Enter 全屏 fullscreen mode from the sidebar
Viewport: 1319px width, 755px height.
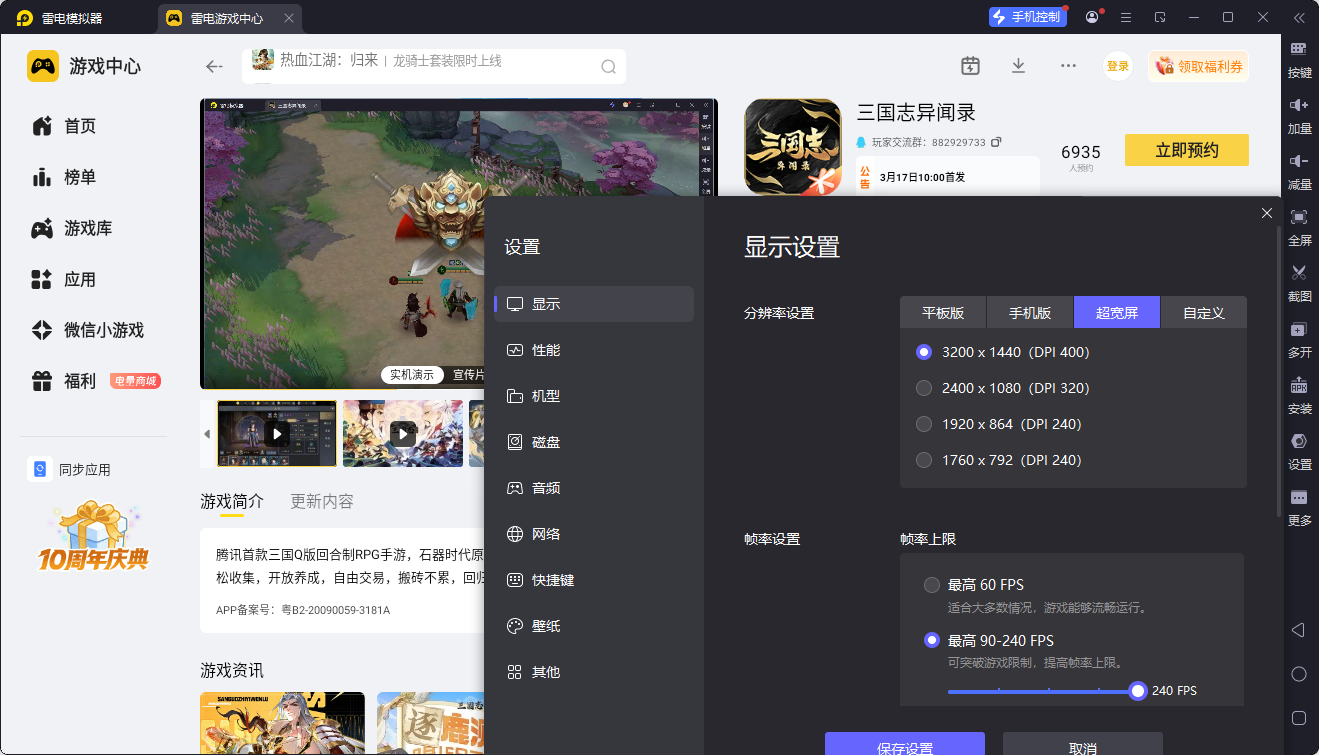click(1299, 227)
